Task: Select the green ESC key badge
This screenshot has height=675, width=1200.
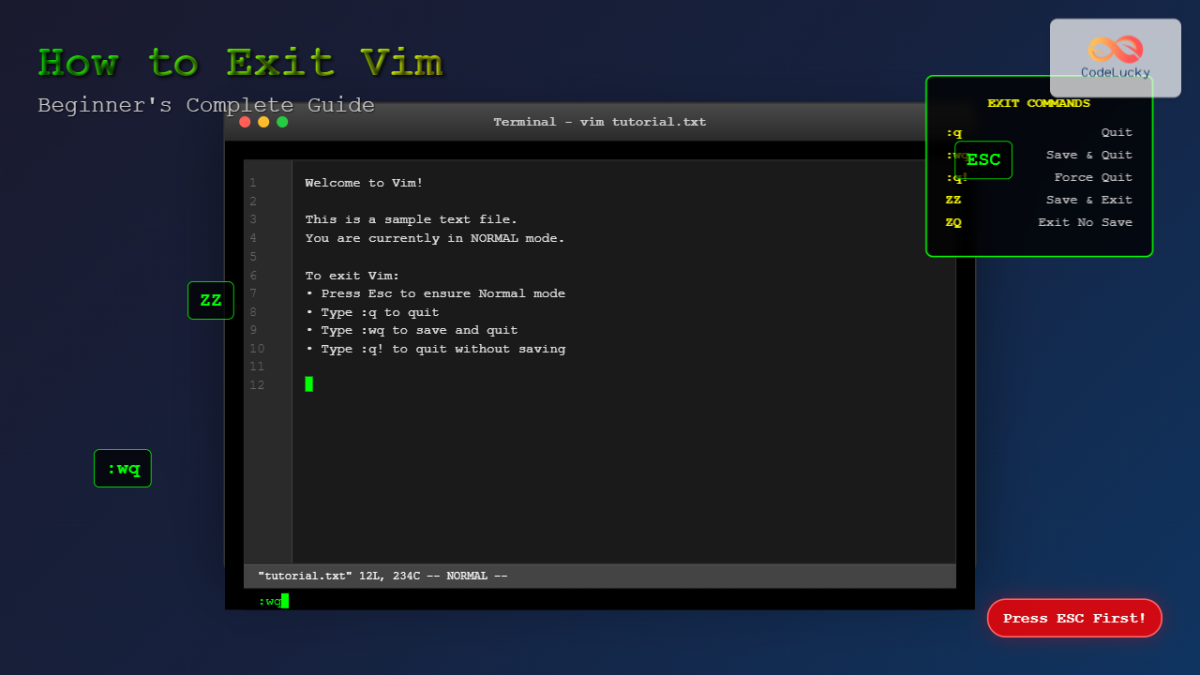Action: [983, 159]
